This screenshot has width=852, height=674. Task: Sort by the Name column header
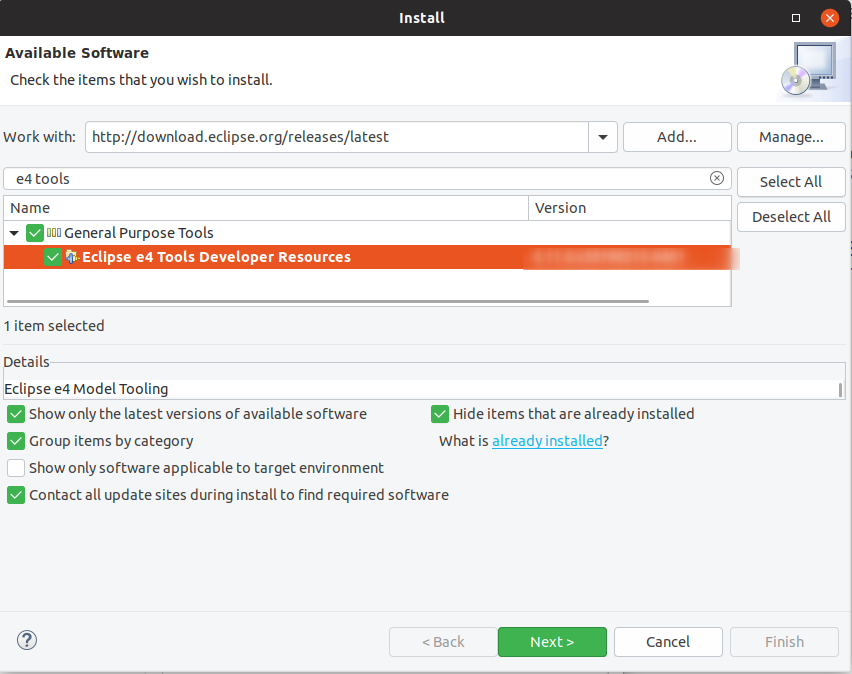[x=266, y=208]
